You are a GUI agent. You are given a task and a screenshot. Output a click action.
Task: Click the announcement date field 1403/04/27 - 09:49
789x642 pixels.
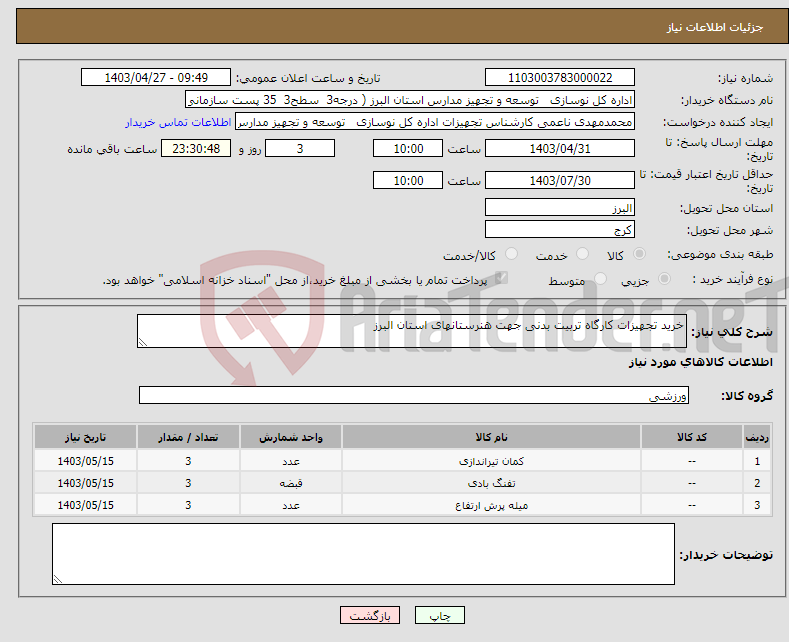(x=156, y=77)
